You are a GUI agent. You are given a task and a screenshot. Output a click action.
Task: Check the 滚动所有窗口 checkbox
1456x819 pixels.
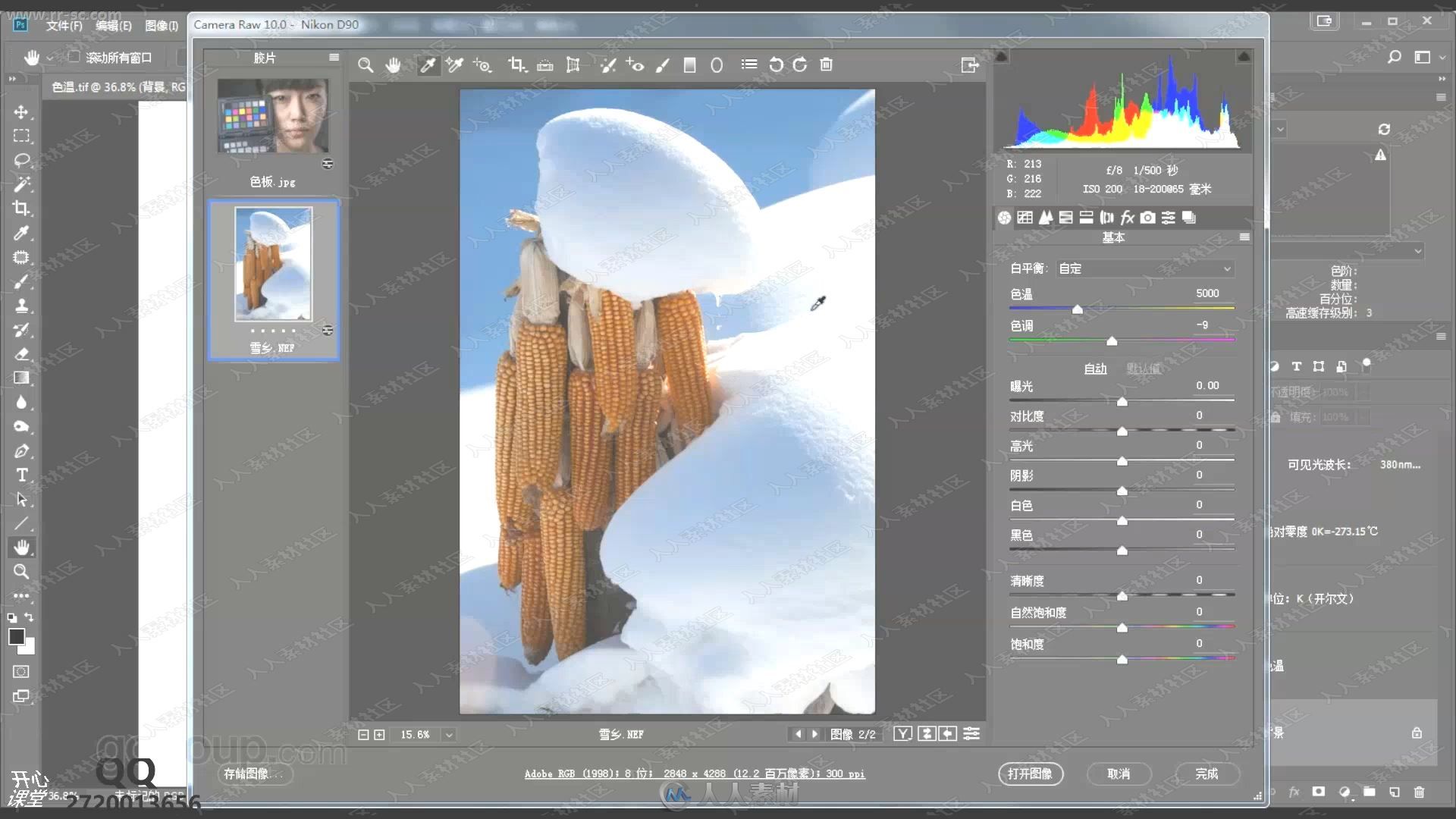click(x=74, y=57)
